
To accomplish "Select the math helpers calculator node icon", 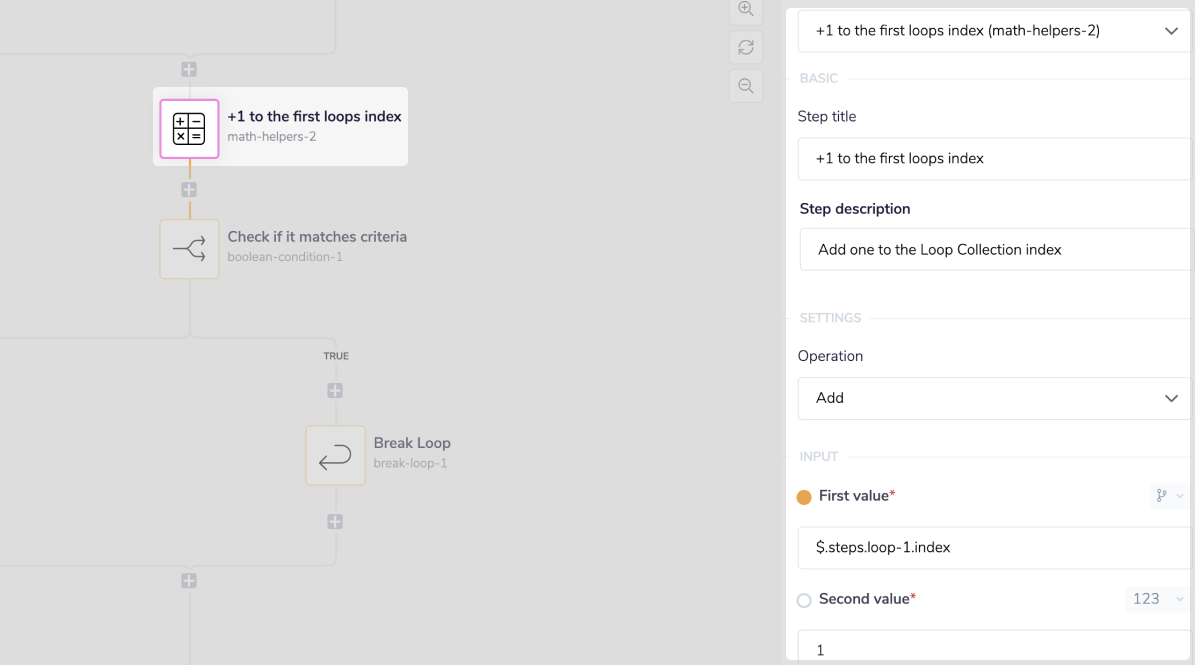I will click(189, 129).
